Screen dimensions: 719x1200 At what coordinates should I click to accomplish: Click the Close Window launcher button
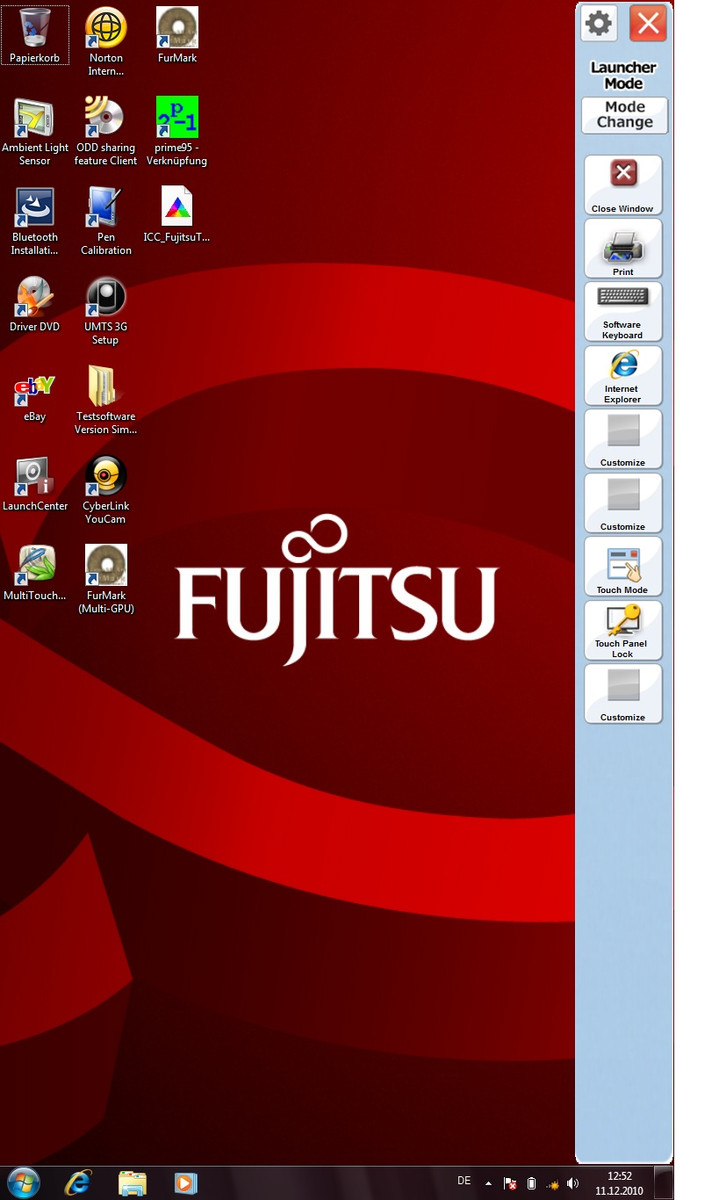click(x=623, y=185)
